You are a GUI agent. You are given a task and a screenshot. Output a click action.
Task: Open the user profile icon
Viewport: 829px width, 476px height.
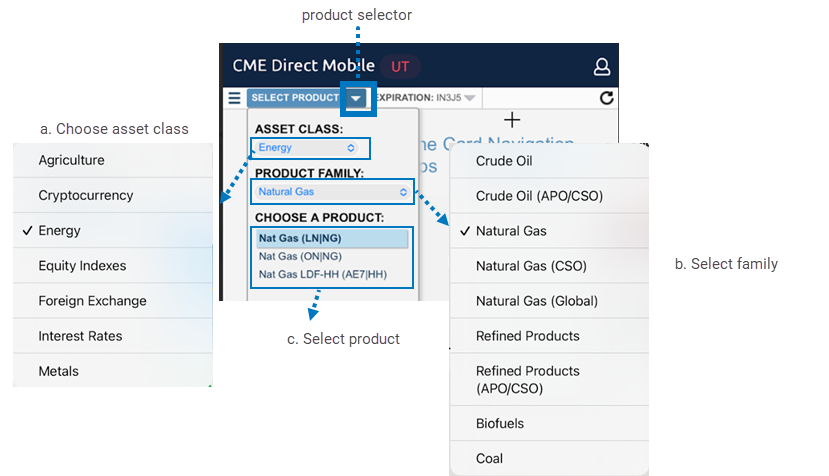602,67
